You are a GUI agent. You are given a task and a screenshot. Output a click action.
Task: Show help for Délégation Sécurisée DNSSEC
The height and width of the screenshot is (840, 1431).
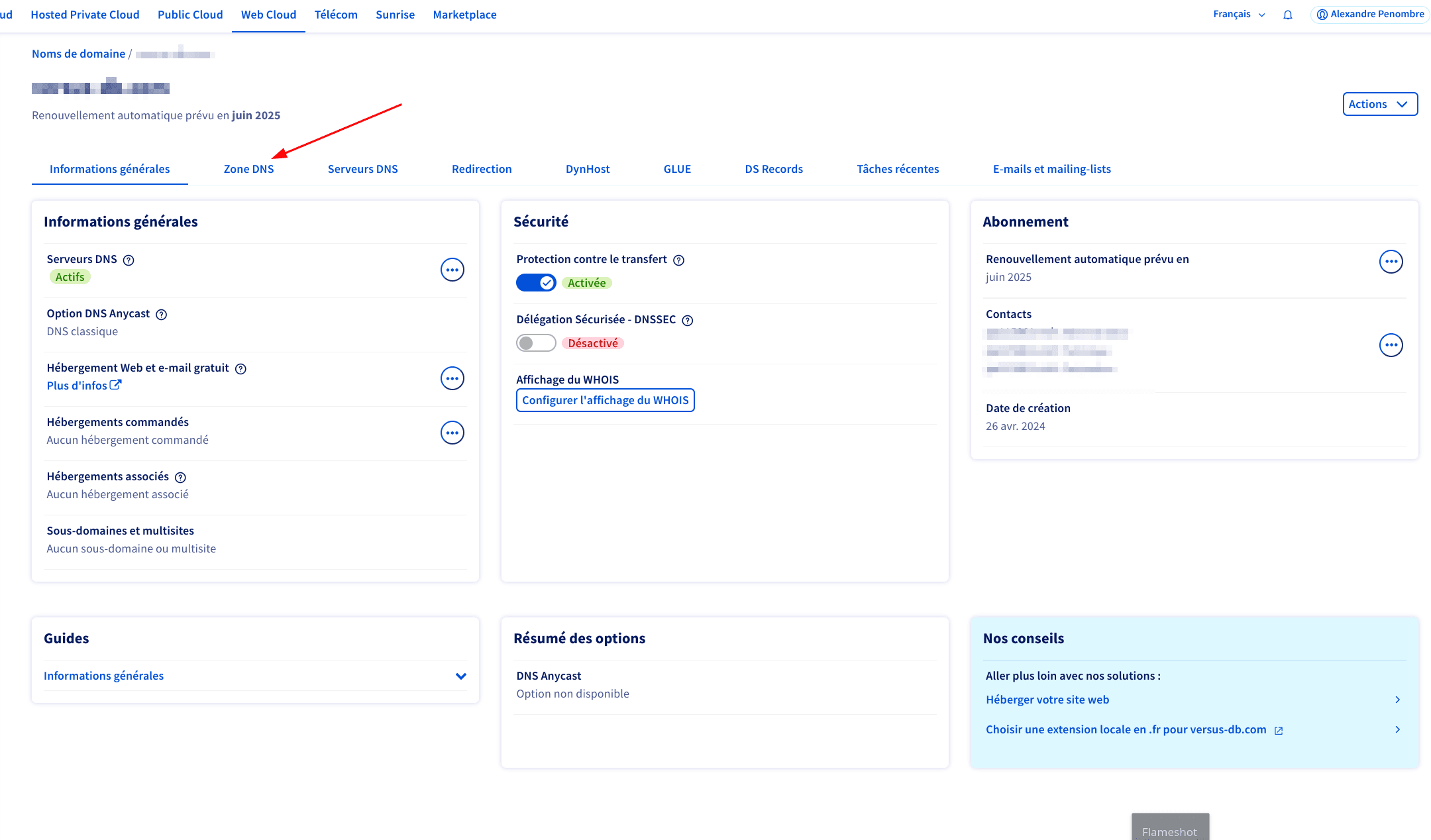click(x=688, y=321)
